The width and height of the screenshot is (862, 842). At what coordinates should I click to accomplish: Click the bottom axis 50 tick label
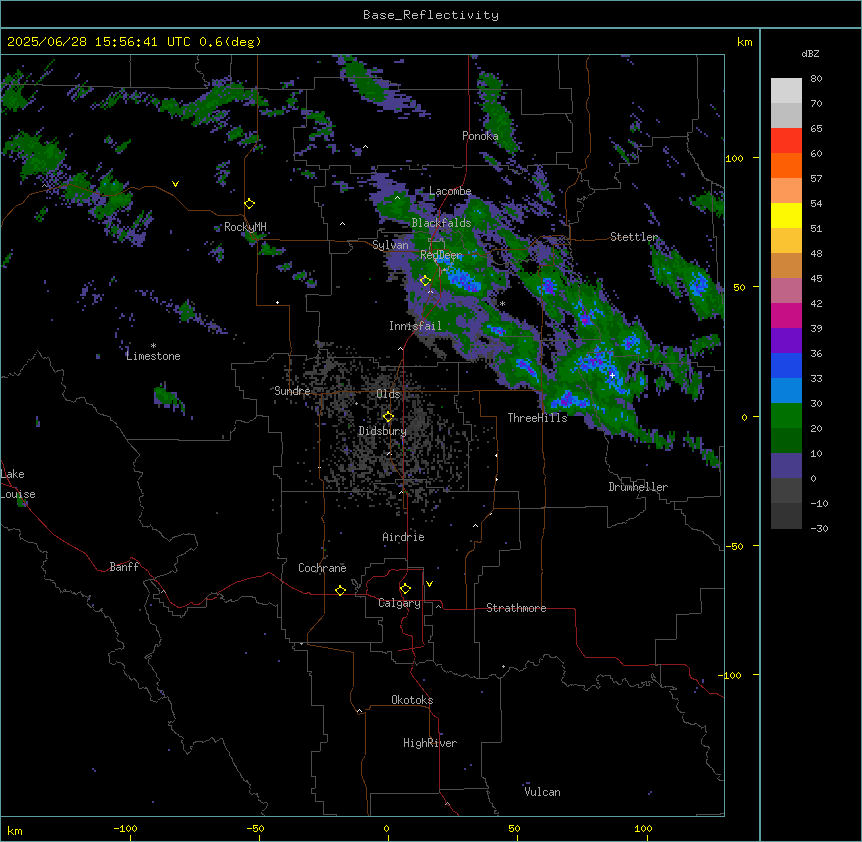coord(514,828)
